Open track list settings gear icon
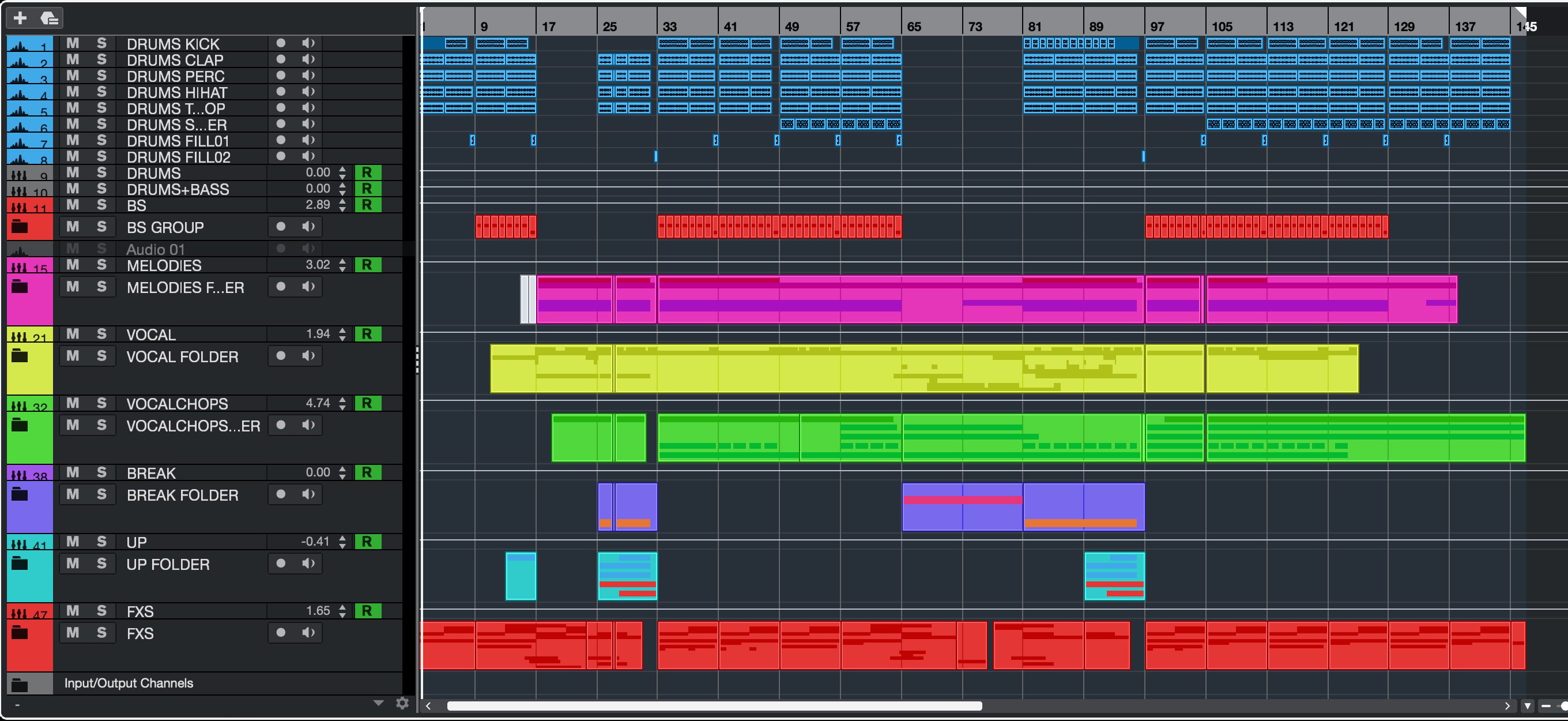Image resolution: width=1568 pixels, height=721 pixels. pos(402,703)
